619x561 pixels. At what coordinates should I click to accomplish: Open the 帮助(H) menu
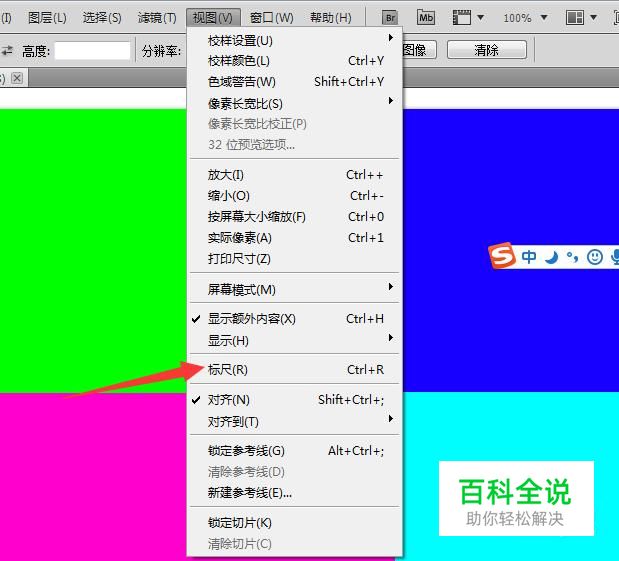330,18
